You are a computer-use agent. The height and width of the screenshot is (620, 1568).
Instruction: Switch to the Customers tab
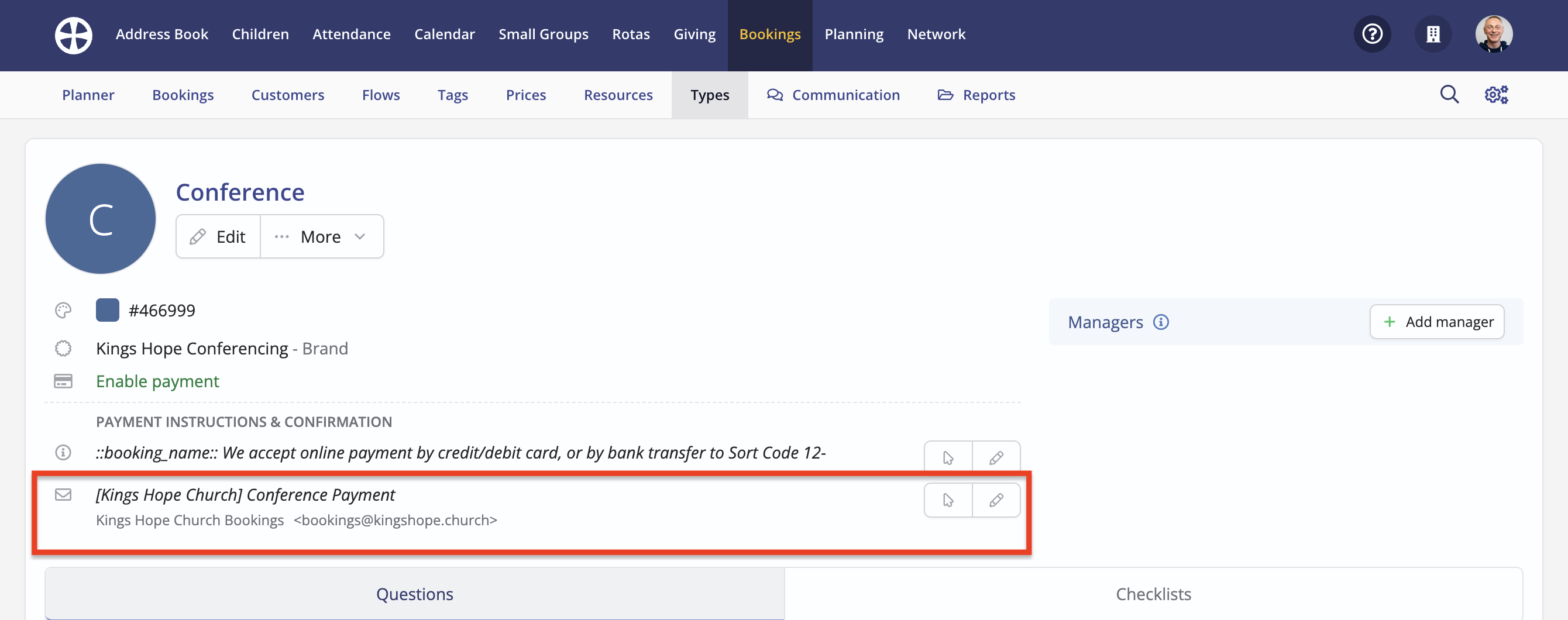(288, 95)
